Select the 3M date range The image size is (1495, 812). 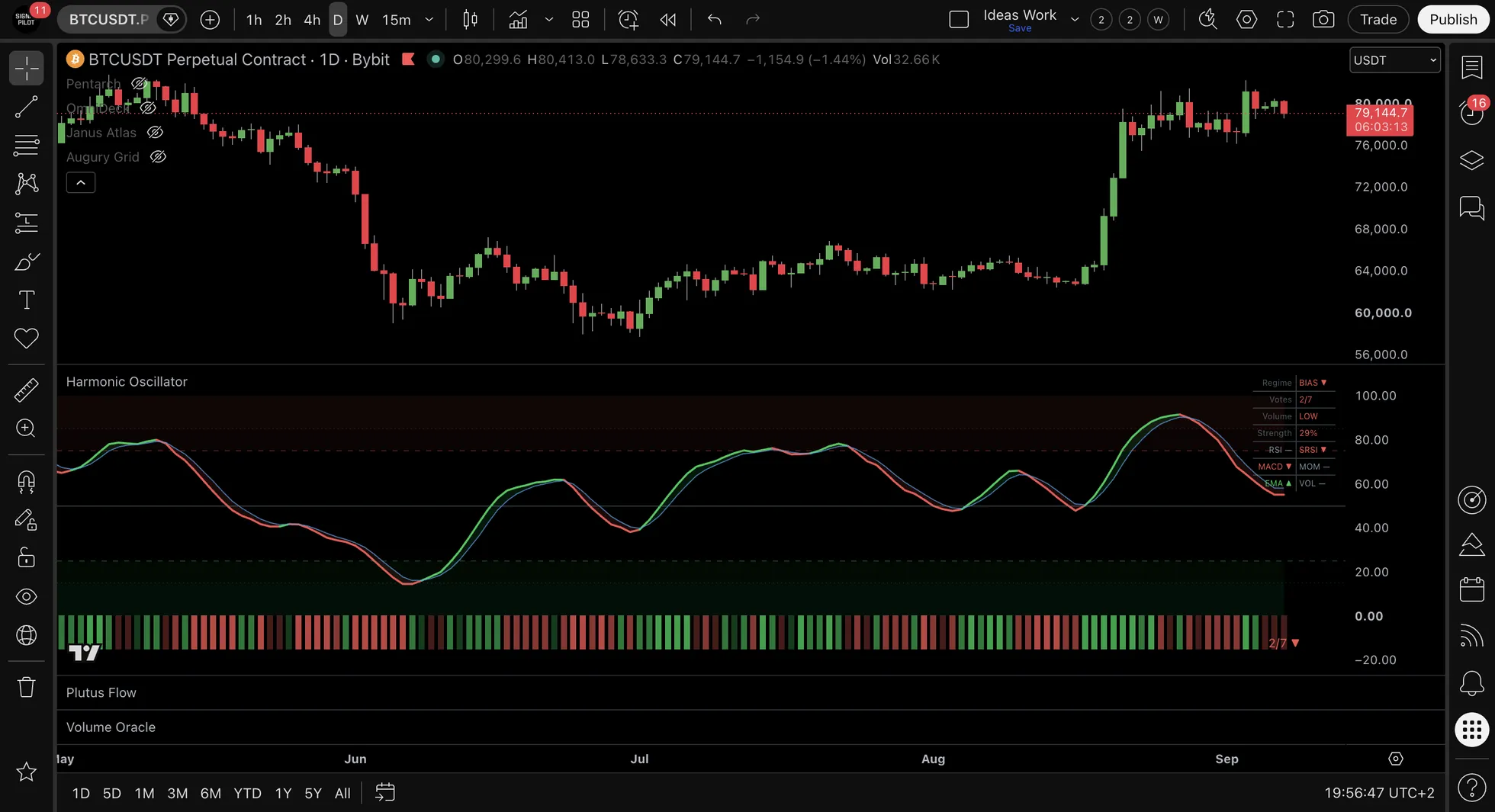click(178, 794)
